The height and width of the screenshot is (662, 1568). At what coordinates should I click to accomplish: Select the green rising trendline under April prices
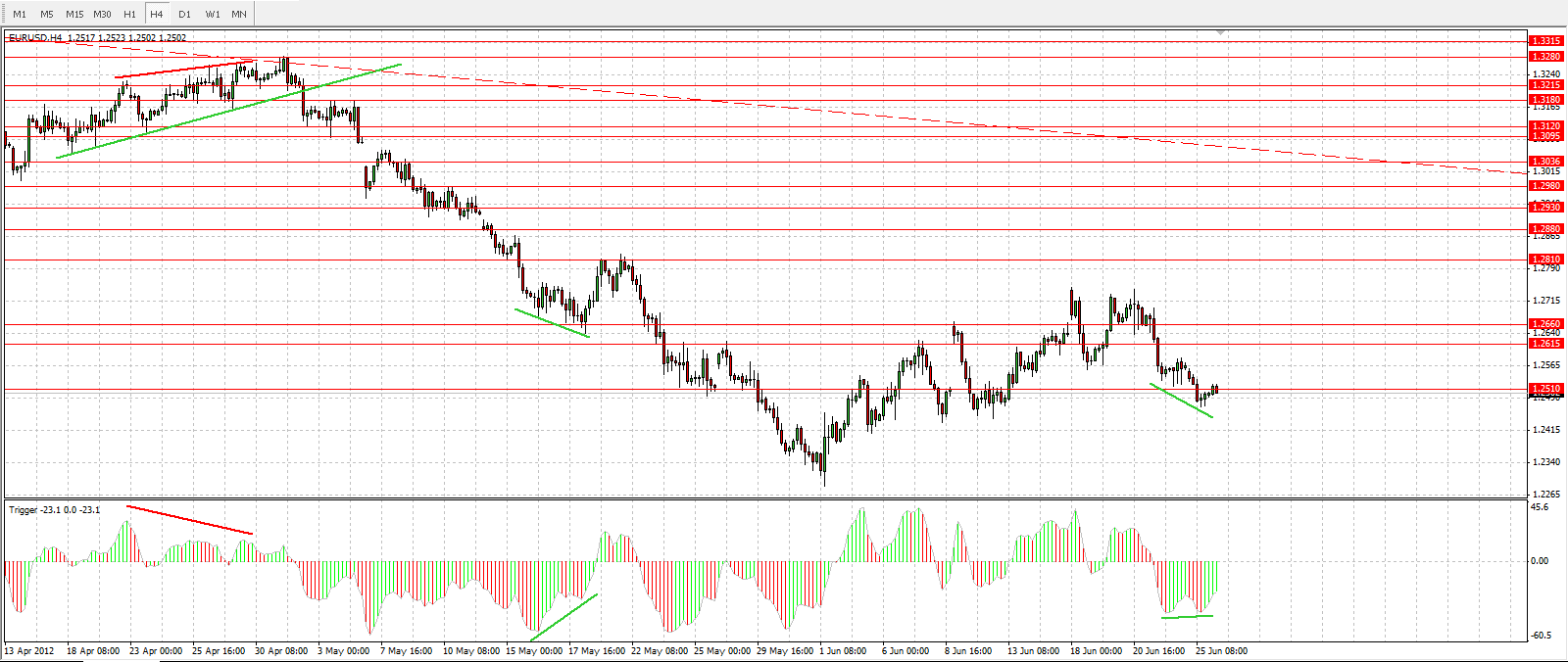coord(228,111)
